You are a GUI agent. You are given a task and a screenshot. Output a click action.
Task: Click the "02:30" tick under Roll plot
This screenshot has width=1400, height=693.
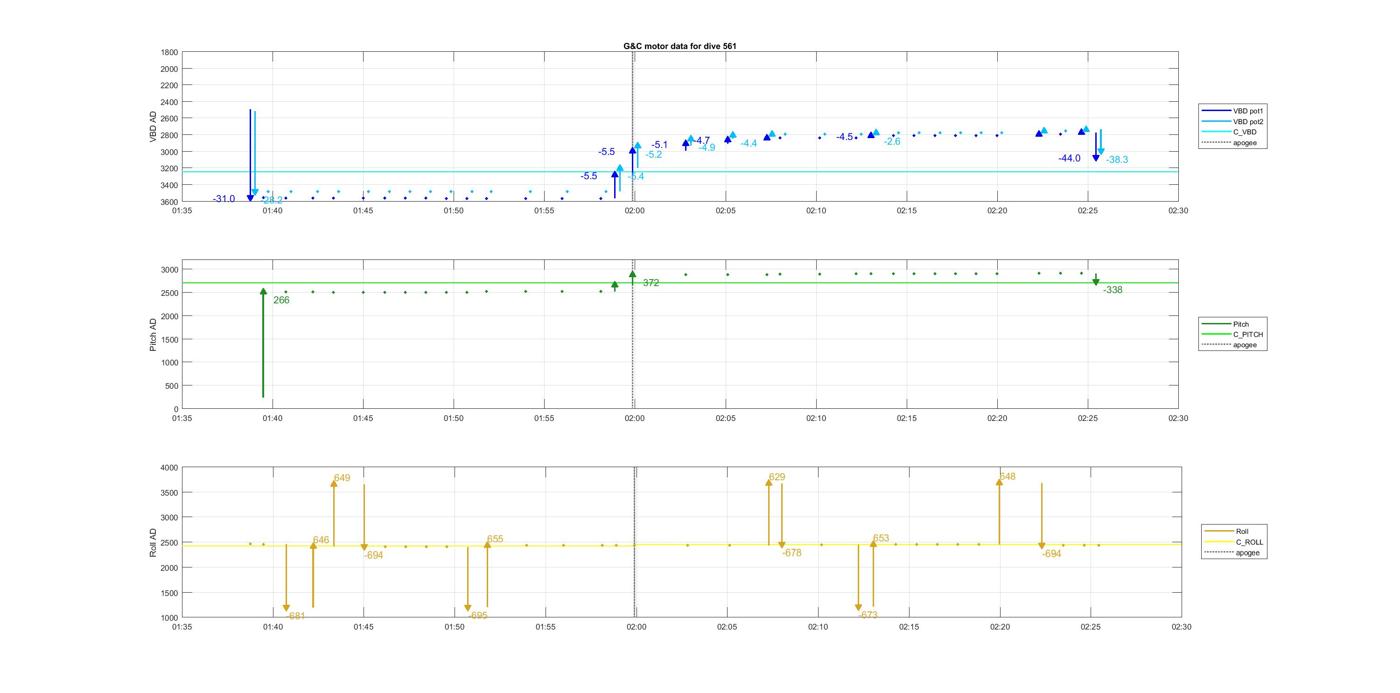(x=1181, y=627)
